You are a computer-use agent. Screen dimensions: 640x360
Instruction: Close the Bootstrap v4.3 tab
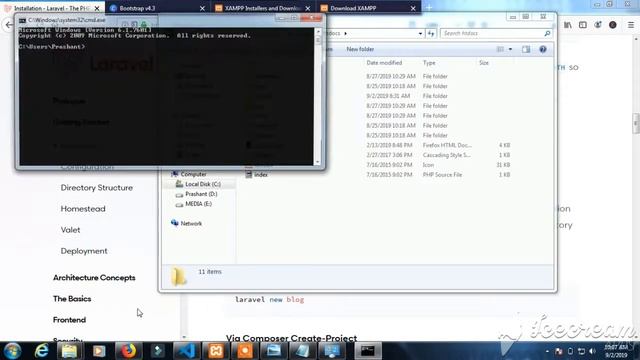pyautogui.click(x=202, y=8)
